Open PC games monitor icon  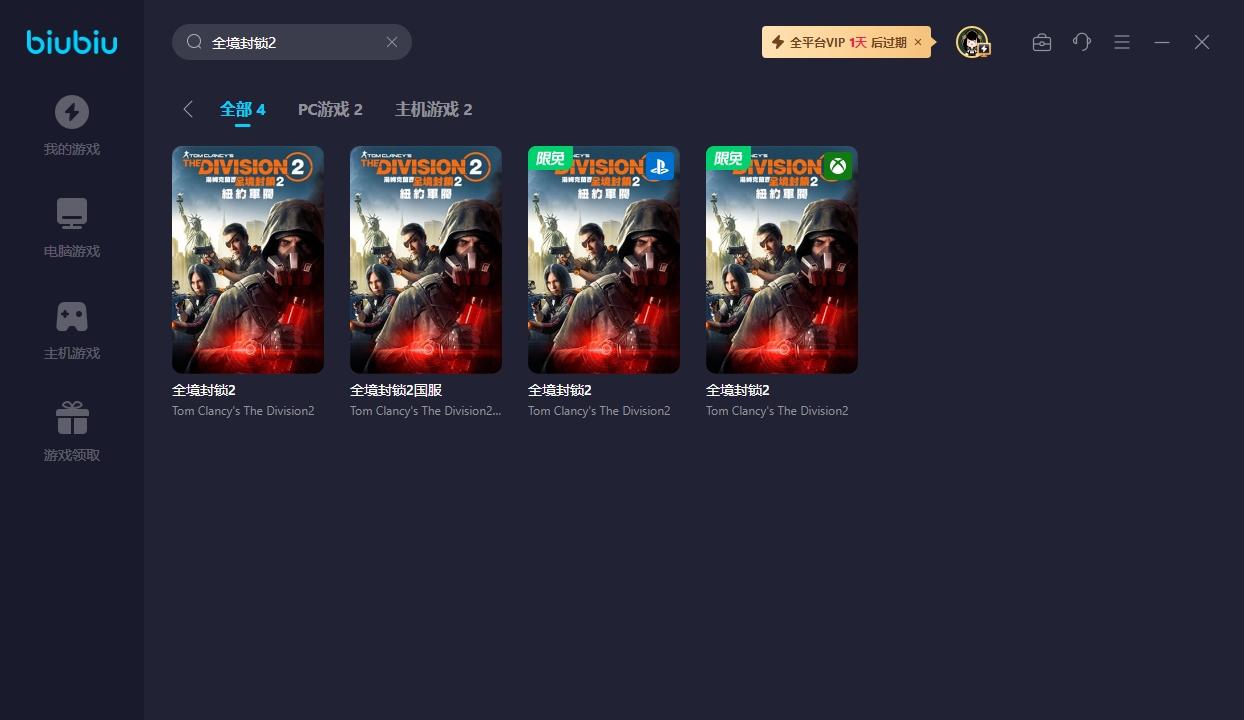(71, 214)
